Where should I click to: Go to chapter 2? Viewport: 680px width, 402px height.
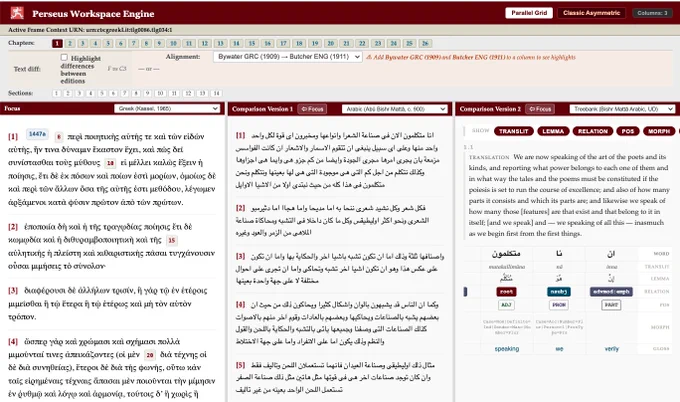70,43
